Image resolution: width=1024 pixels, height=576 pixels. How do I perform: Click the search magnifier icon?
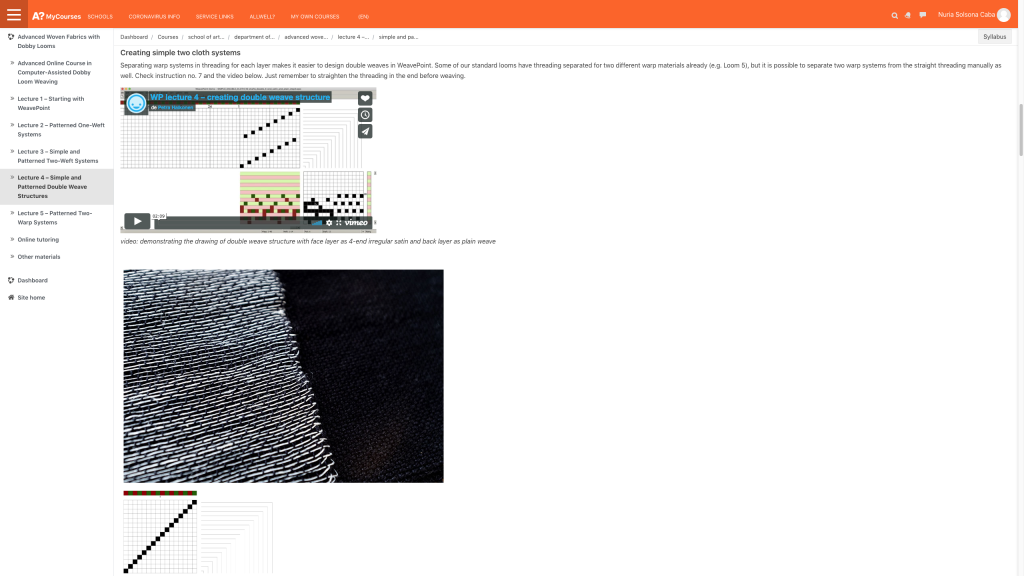(895, 15)
